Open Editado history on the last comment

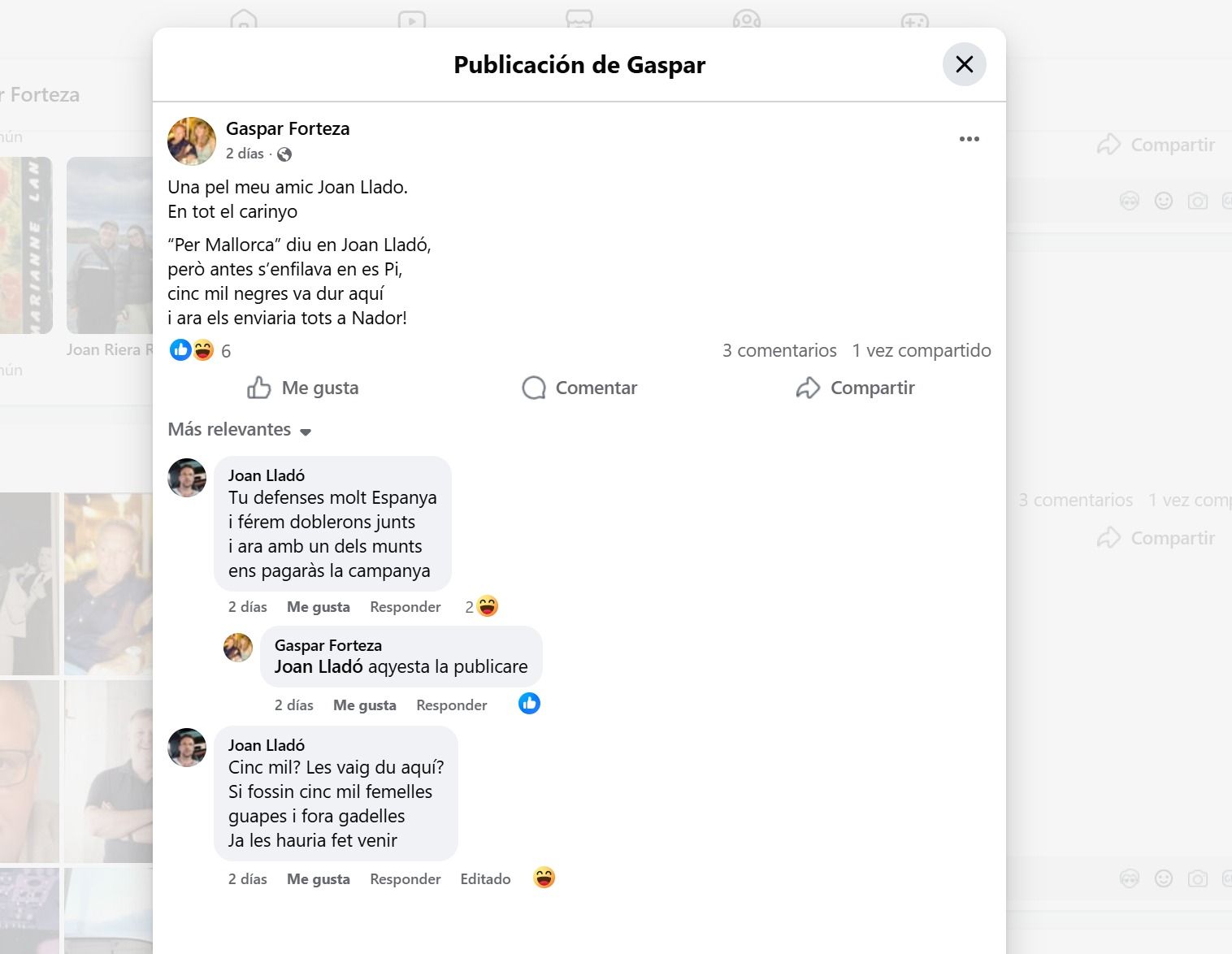485,879
